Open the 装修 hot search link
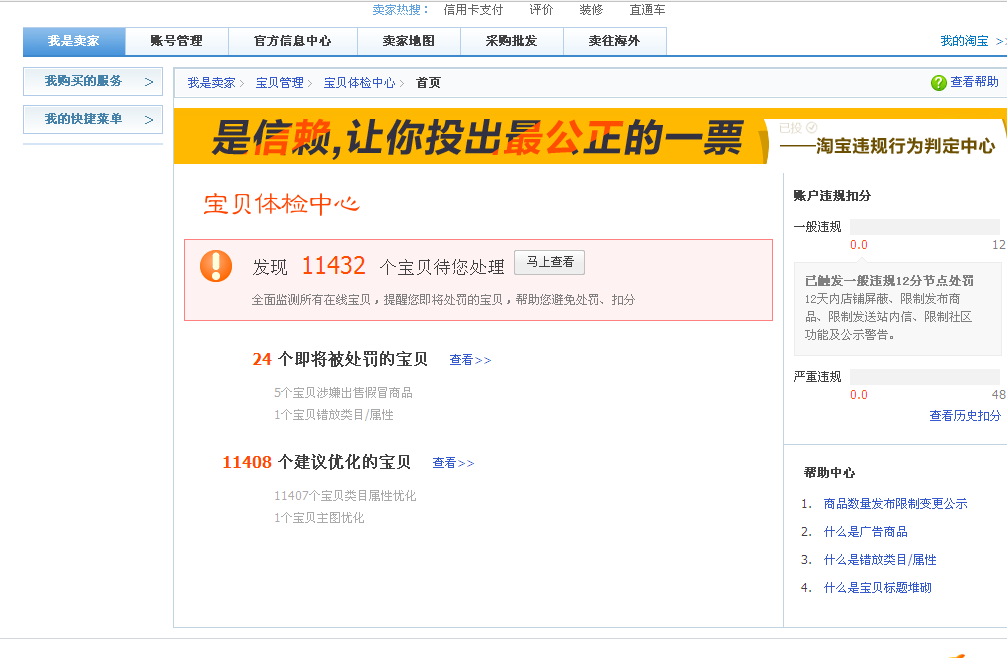This screenshot has width=1007, height=658. (591, 10)
